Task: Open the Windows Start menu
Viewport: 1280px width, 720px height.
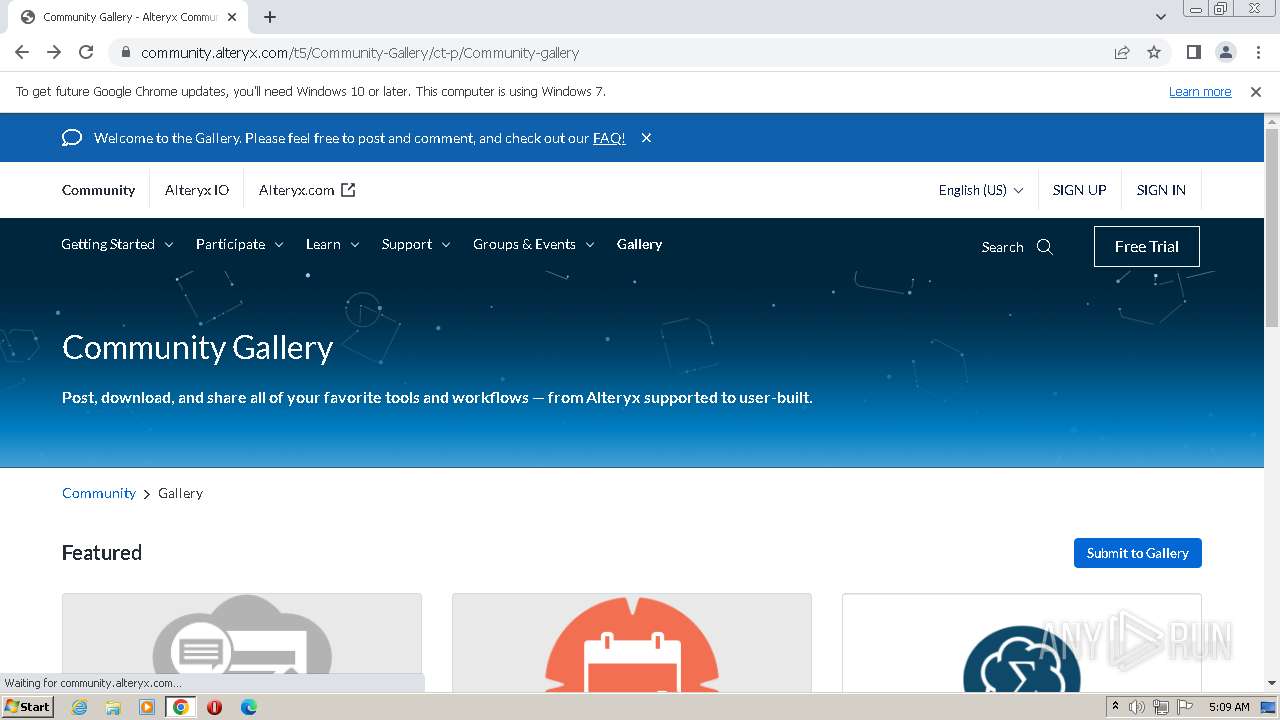Action: pyautogui.click(x=27, y=707)
